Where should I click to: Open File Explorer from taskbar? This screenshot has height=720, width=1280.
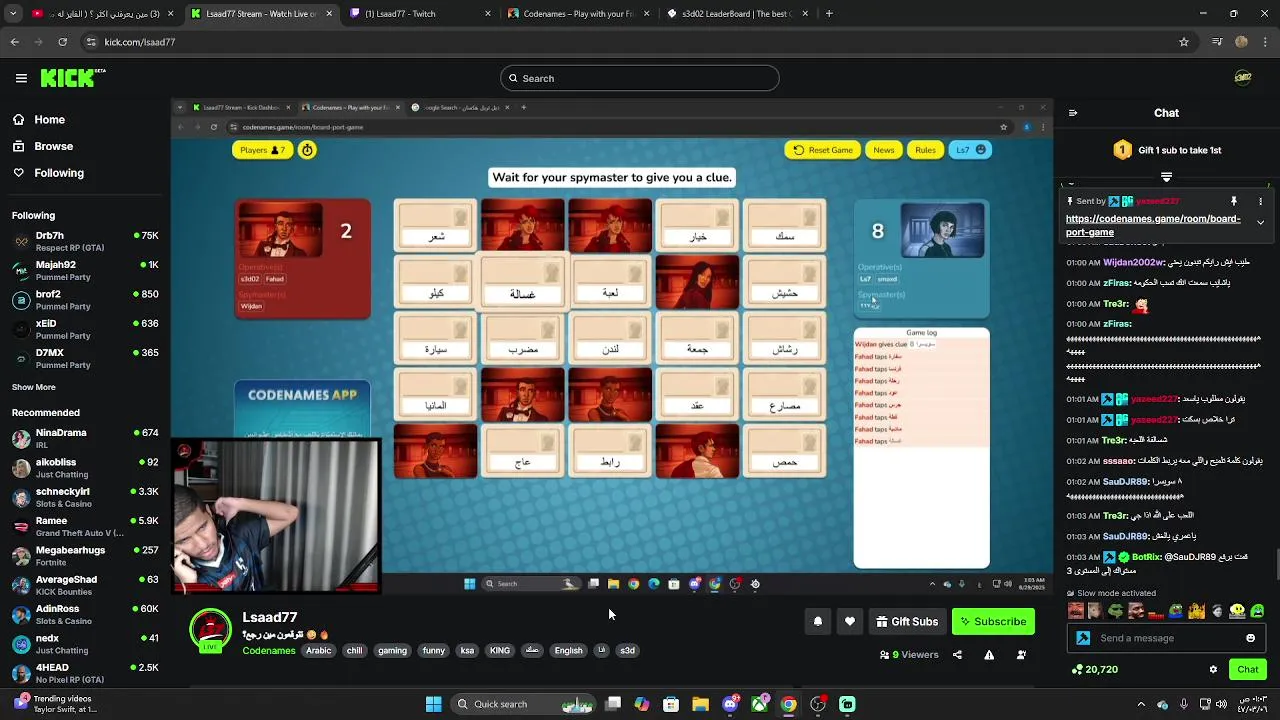700,704
